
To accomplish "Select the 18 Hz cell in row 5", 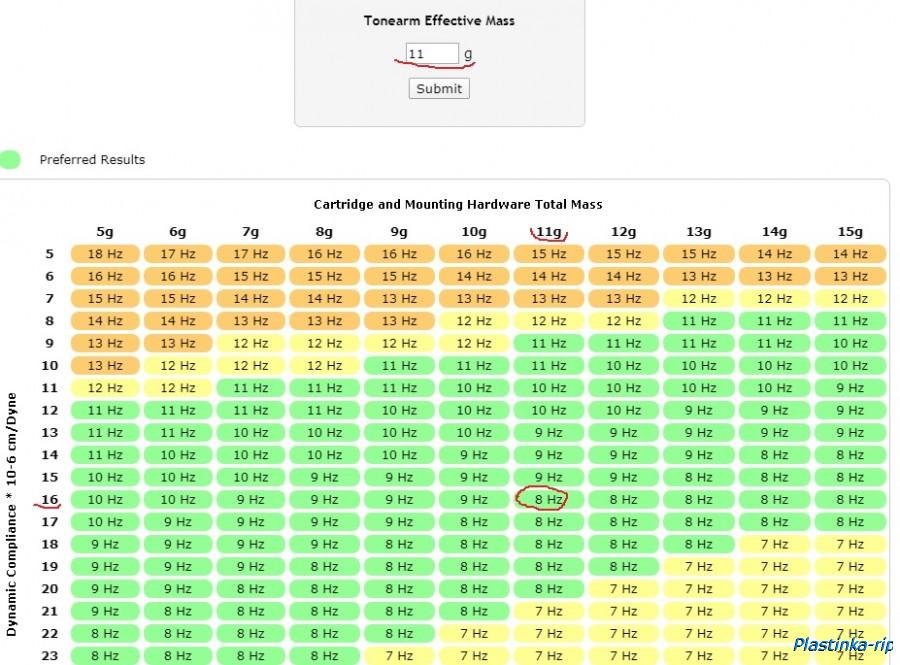I will pos(105,254).
